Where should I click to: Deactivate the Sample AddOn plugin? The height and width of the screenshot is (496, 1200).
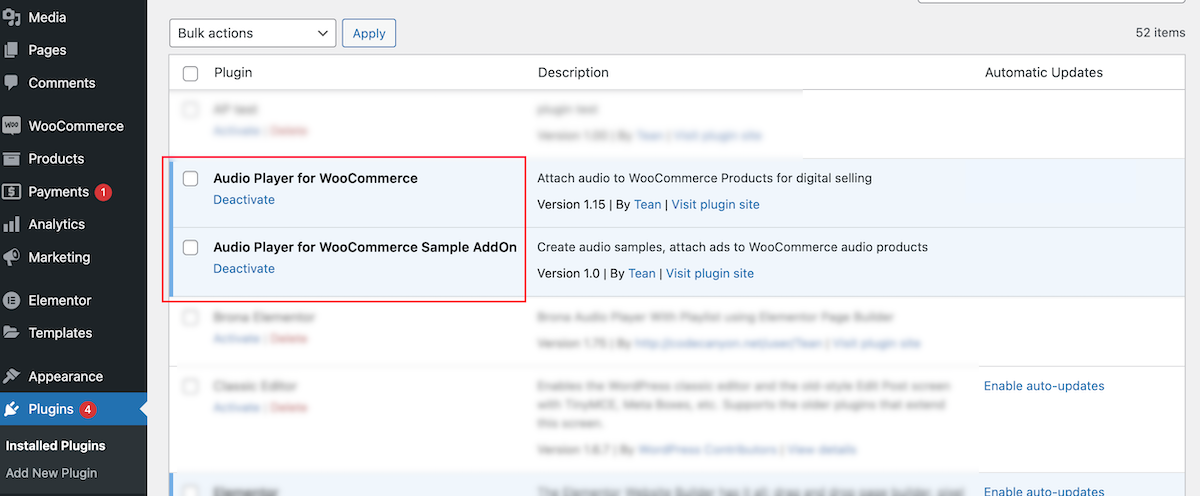tap(244, 269)
